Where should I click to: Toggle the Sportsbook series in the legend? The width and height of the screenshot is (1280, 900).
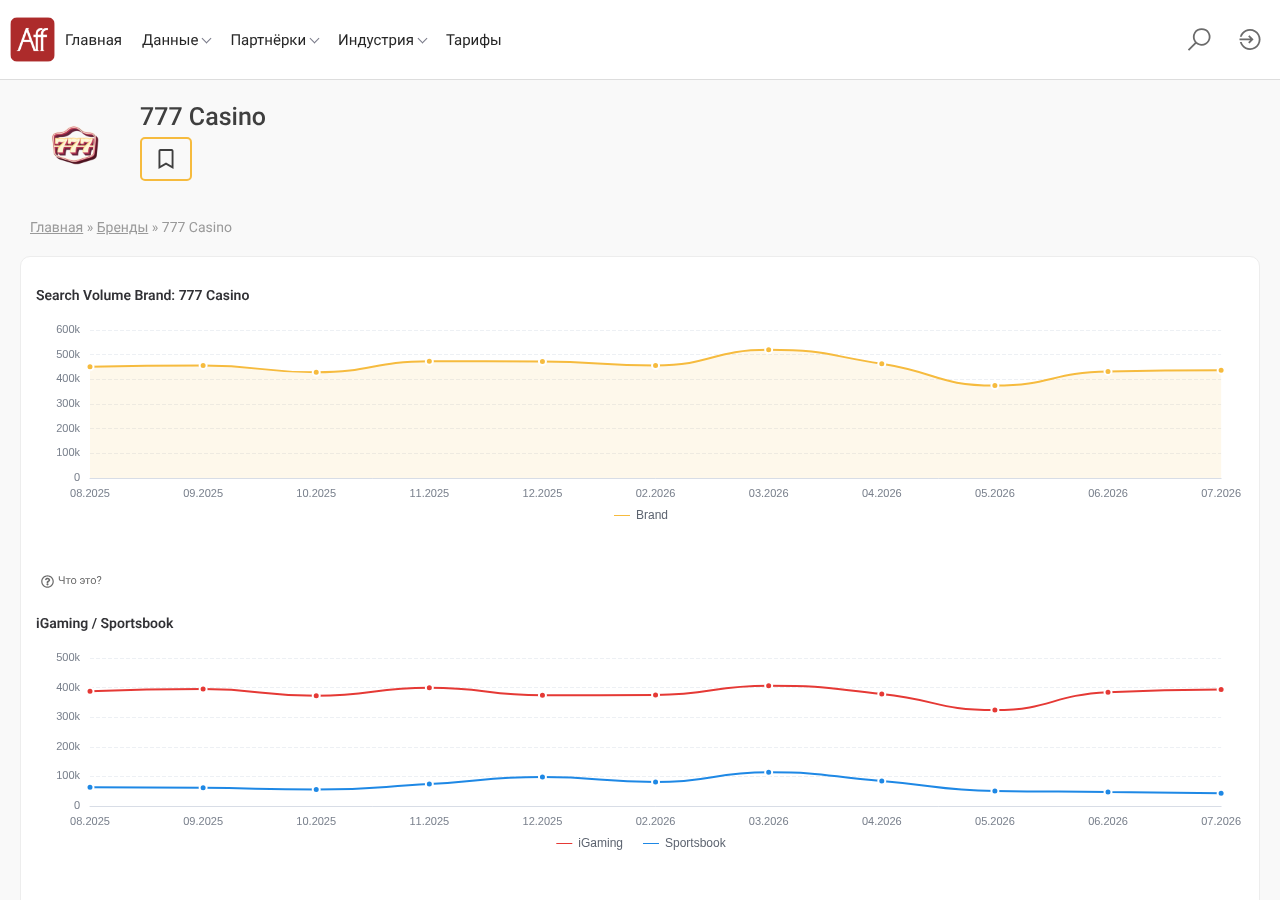pos(684,843)
